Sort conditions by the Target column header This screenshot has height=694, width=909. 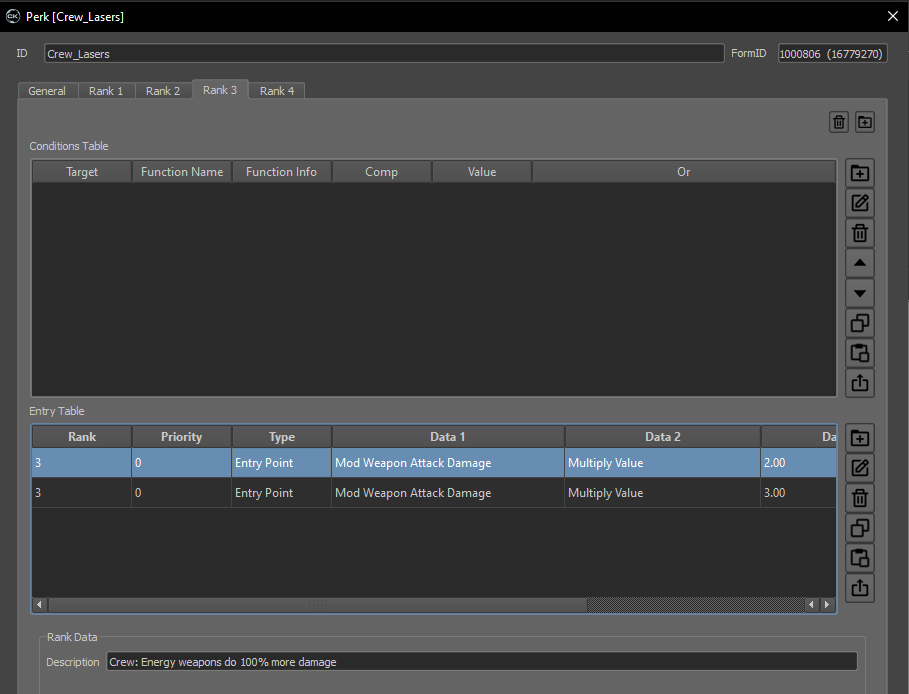[82, 172]
